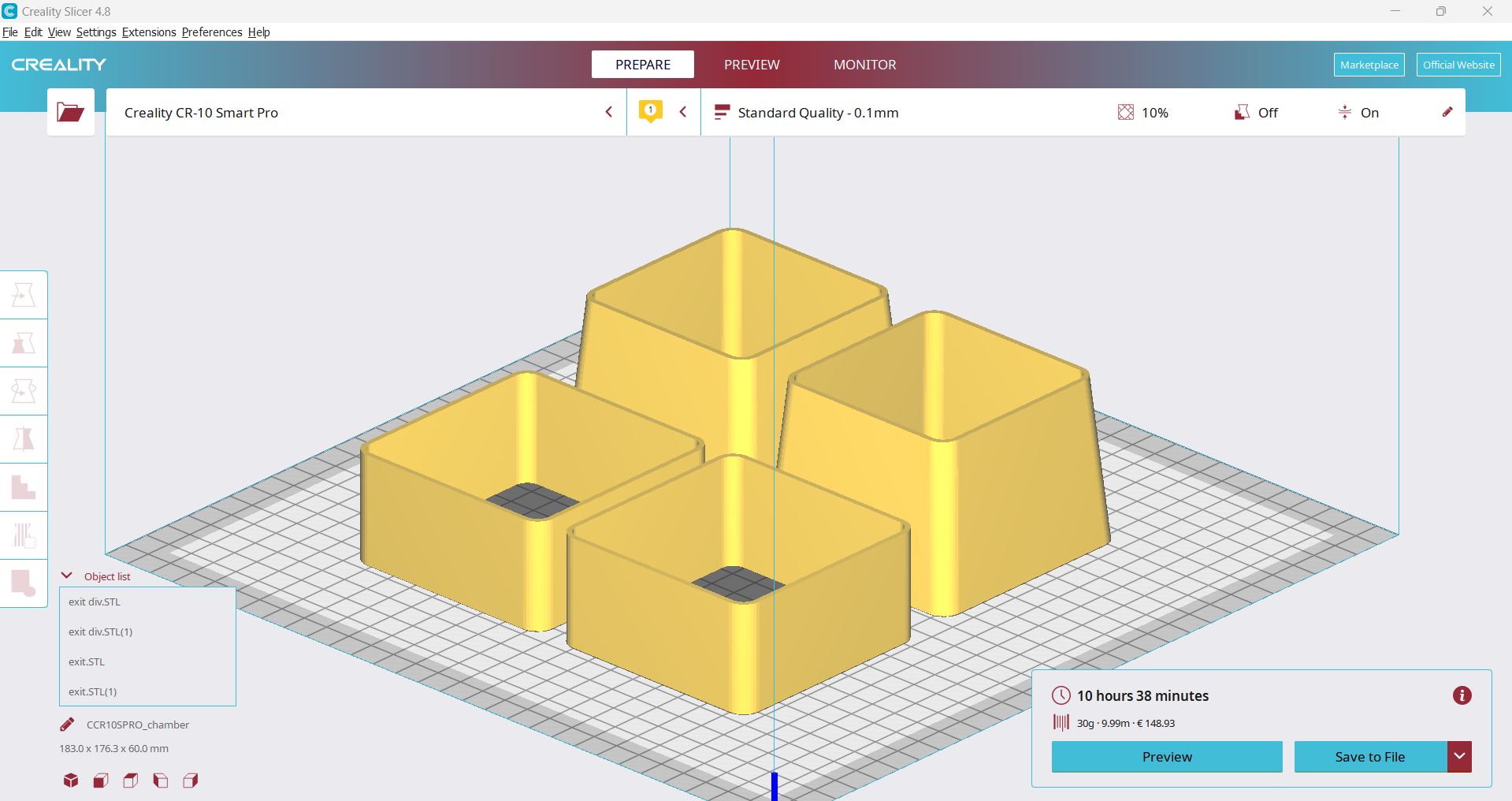Open the View menu
1512x801 pixels.
[x=59, y=32]
